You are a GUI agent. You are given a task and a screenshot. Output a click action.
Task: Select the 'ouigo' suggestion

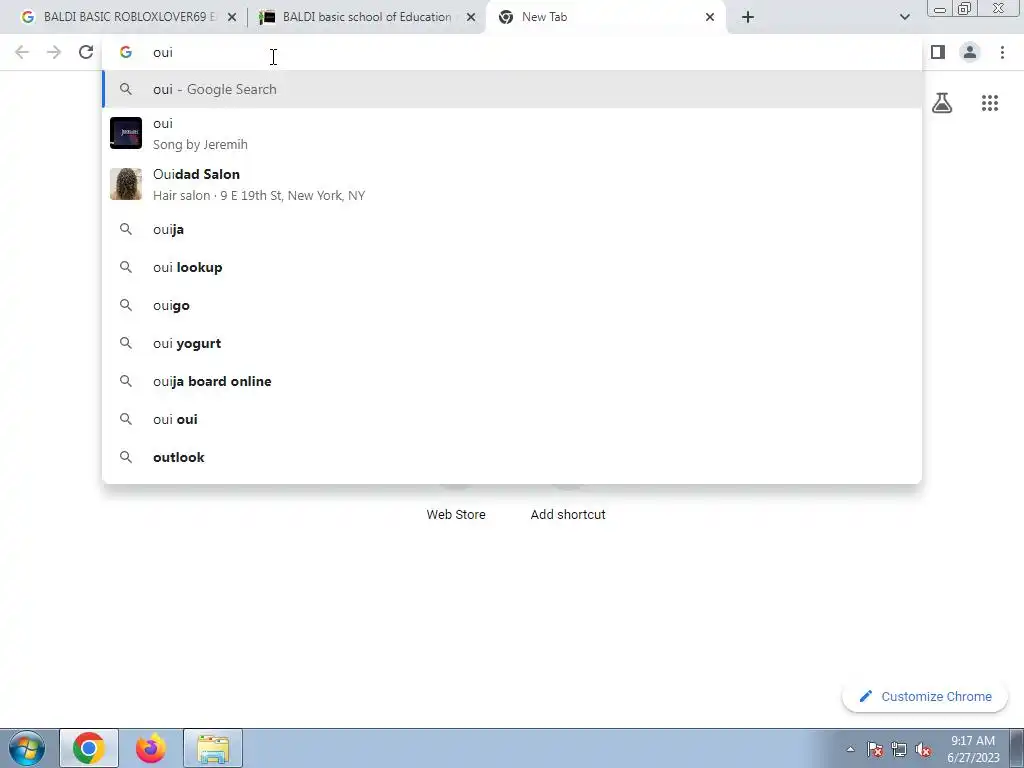(x=512, y=305)
